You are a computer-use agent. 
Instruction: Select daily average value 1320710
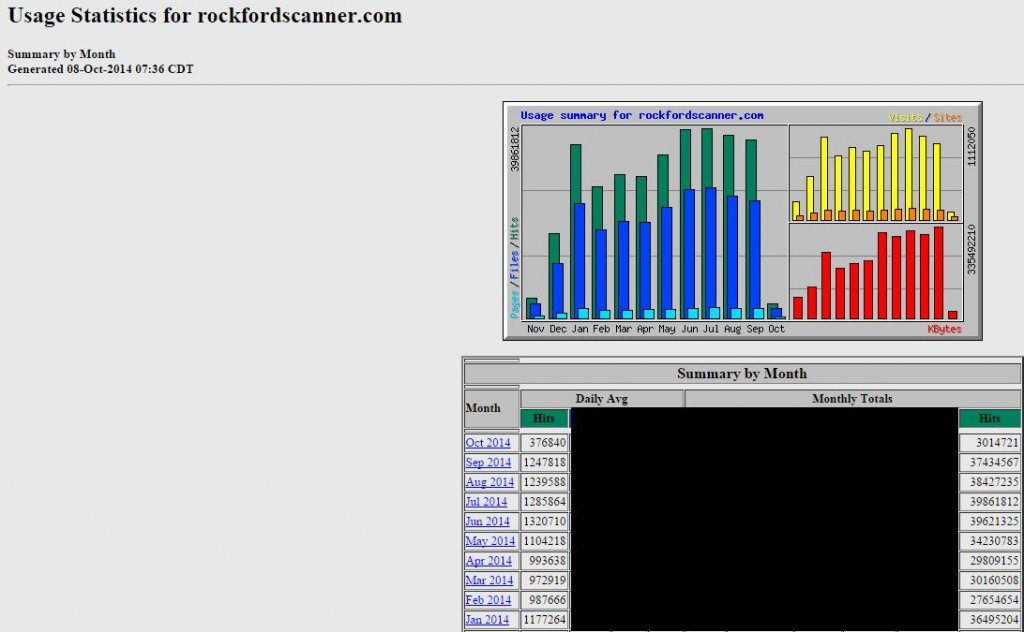click(x=544, y=521)
